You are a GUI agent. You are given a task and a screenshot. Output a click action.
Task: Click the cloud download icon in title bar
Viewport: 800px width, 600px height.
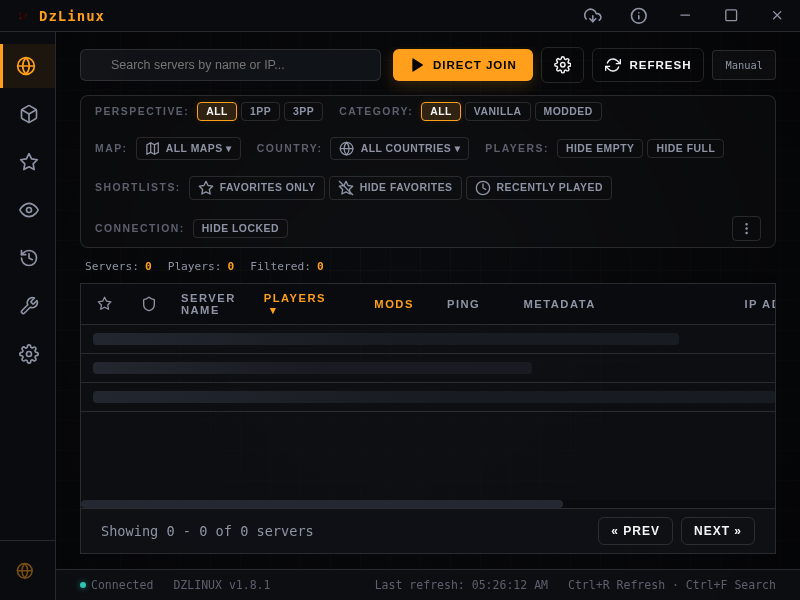point(592,16)
